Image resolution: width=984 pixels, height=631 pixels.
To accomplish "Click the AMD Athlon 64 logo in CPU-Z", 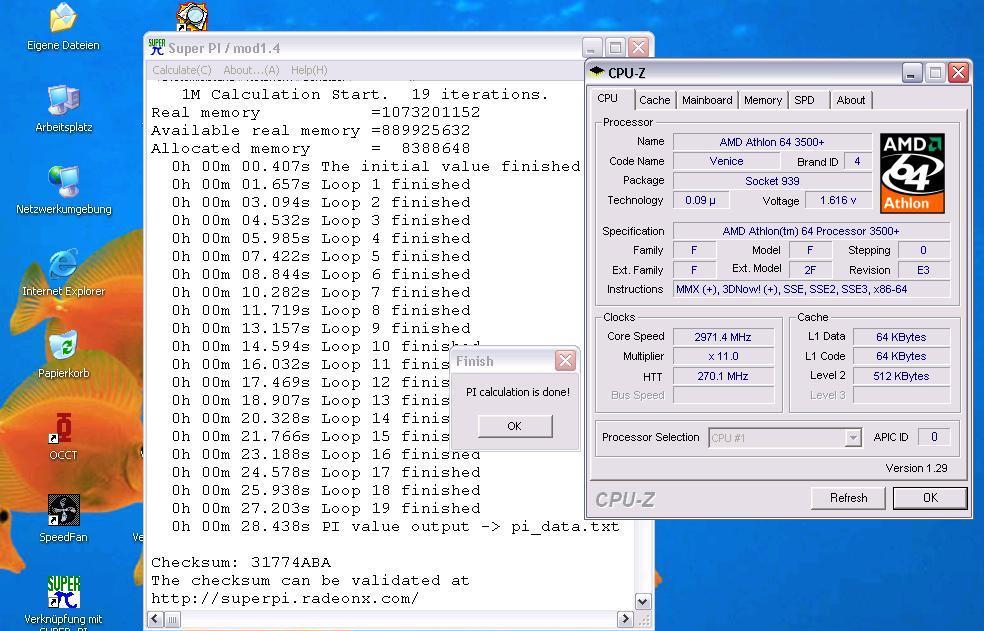I will coord(912,173).
